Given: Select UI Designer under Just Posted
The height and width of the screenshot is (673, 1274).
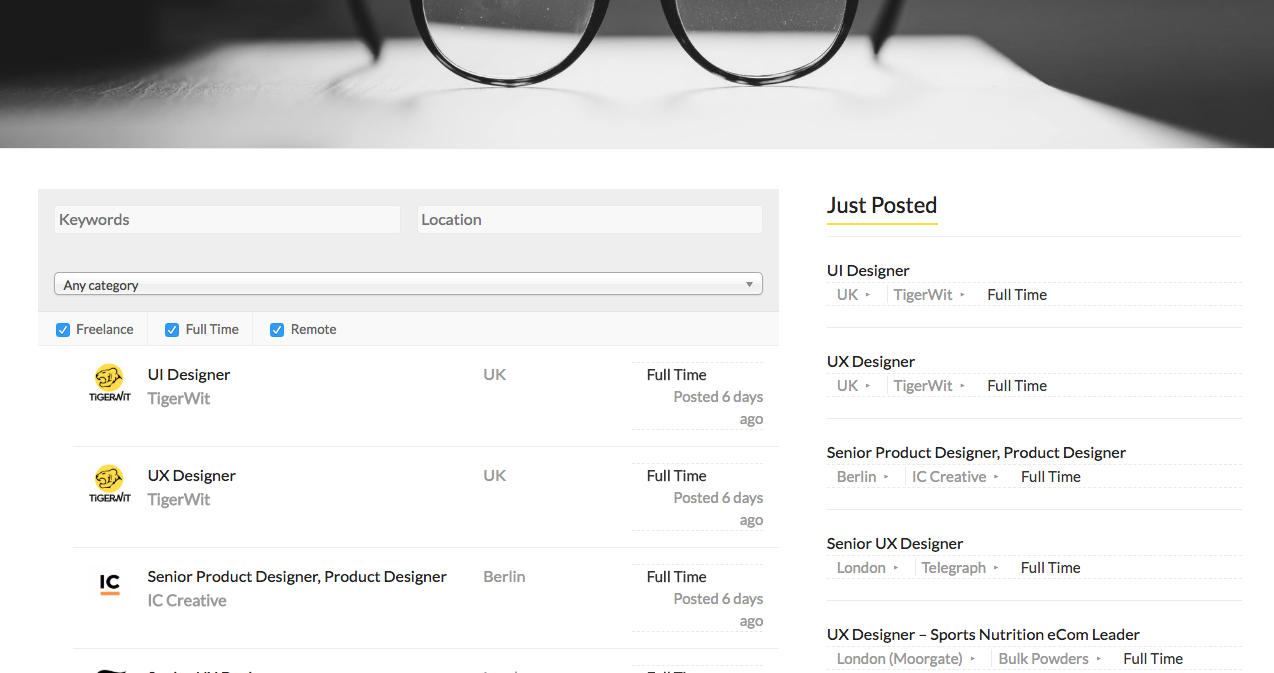Looking at the screenshot, I should coord(868,271).
